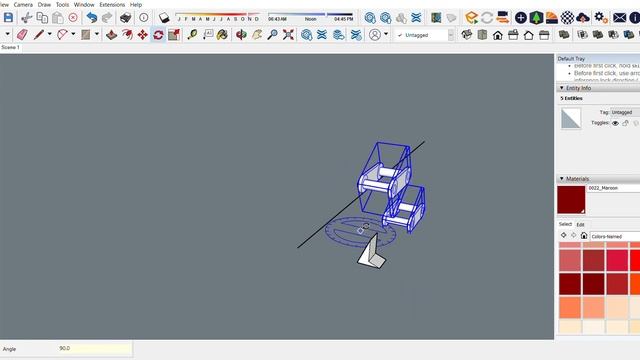Screen dimensions: 640x360
Task: Open dropdown arrow beside Rectangle tool
Action: (97, 34)
